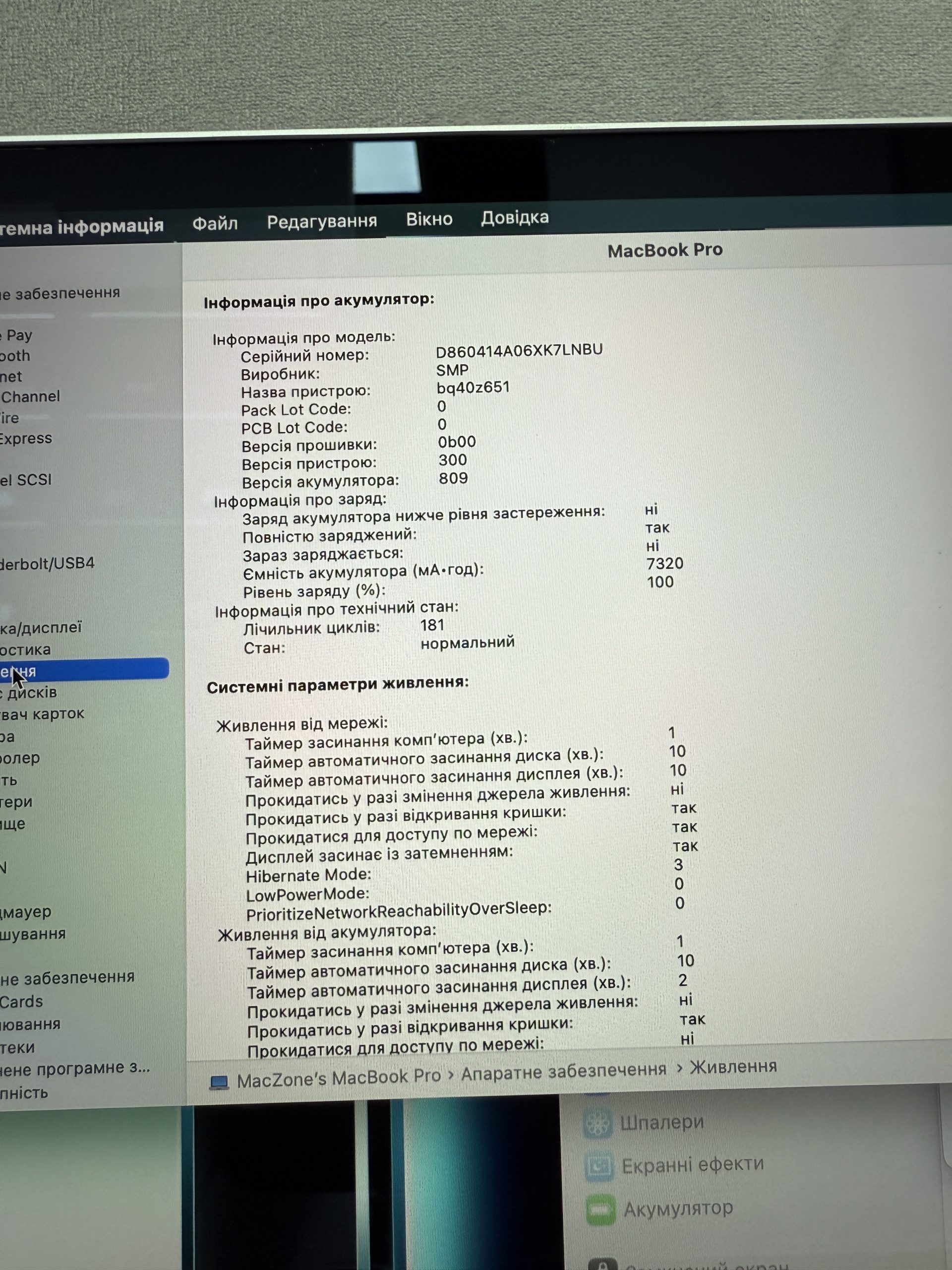Select MacZone's MacBook Pro in path bar

click(x=339, y=1078)
